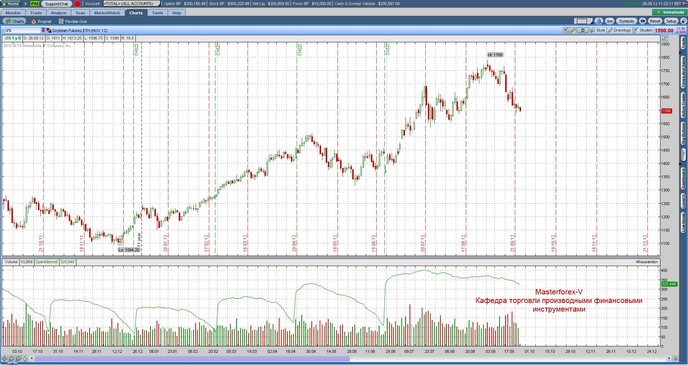Open the Flexible Grid layout
The width and height of the screenshot is (688, 365).
tap(73, 21)
